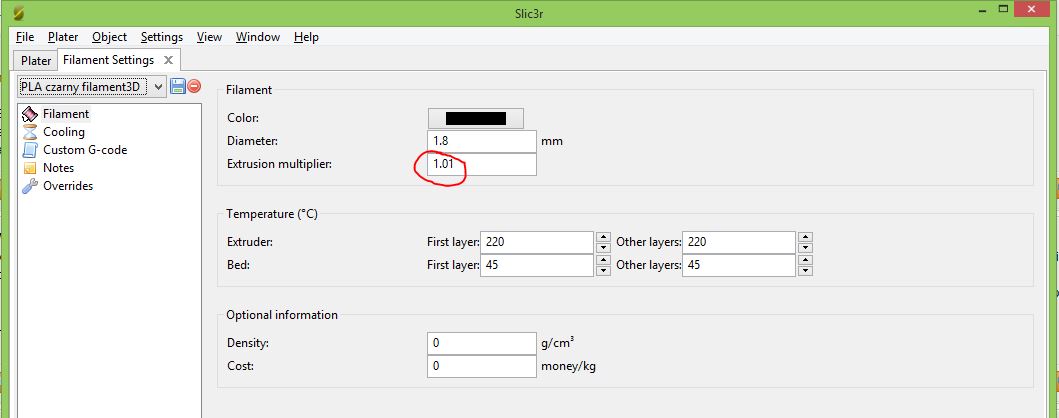
Task: Click the save preset floppy disk icon
Action: [x=178, y=87]
